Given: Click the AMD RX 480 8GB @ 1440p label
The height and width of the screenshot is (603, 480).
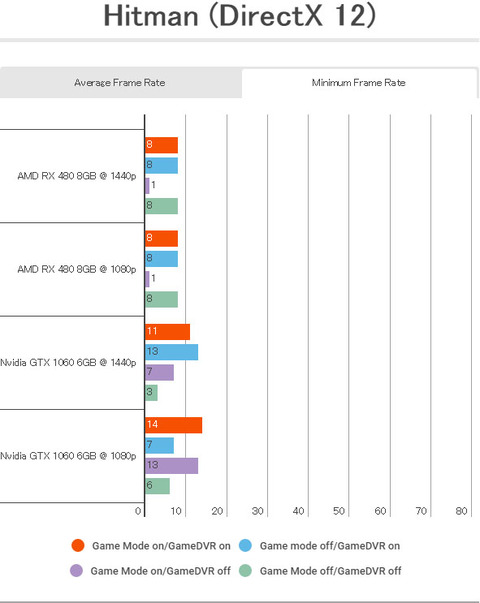Looking at the screenshot, I should 77,176.
